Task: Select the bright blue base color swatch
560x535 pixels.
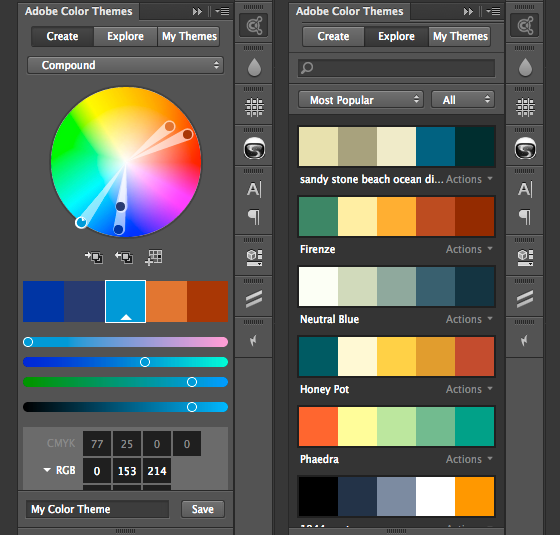Action: [x=125, y=301]
